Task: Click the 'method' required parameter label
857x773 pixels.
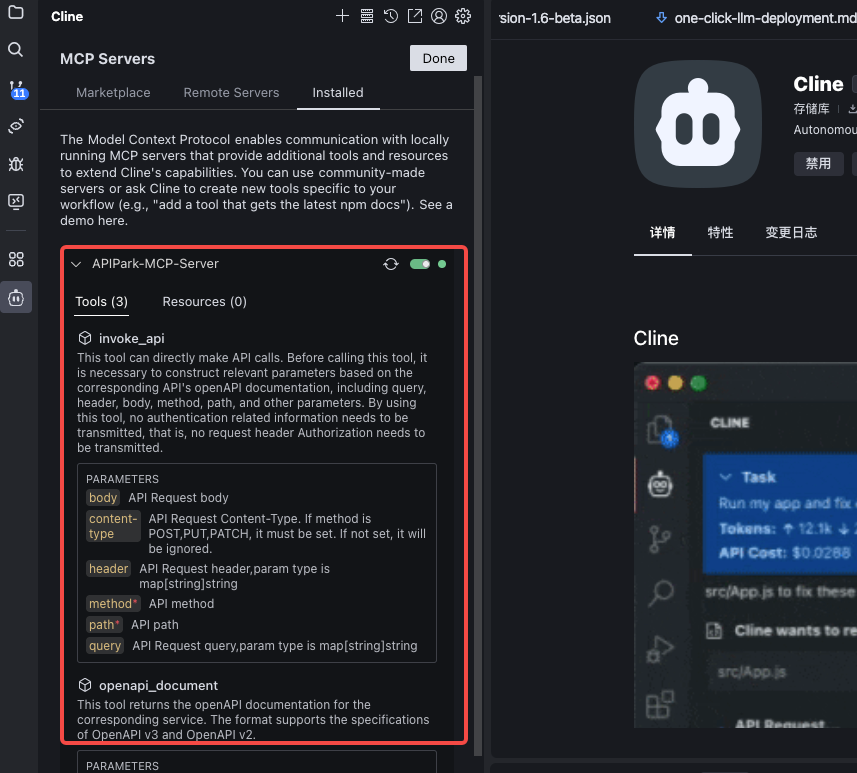Action: click(x=113, y=604)
